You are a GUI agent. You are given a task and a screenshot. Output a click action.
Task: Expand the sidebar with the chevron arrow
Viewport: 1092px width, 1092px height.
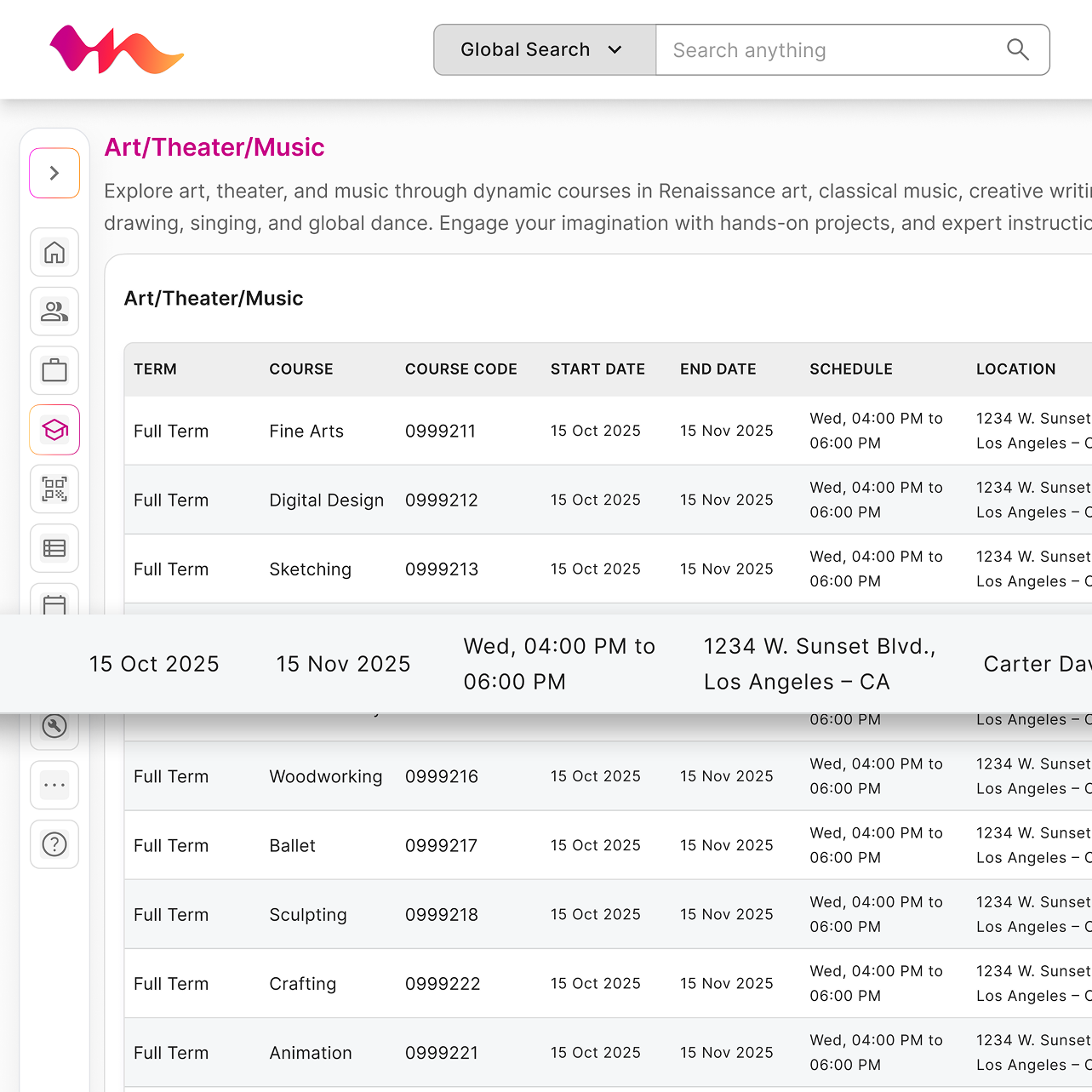point(54,173)
